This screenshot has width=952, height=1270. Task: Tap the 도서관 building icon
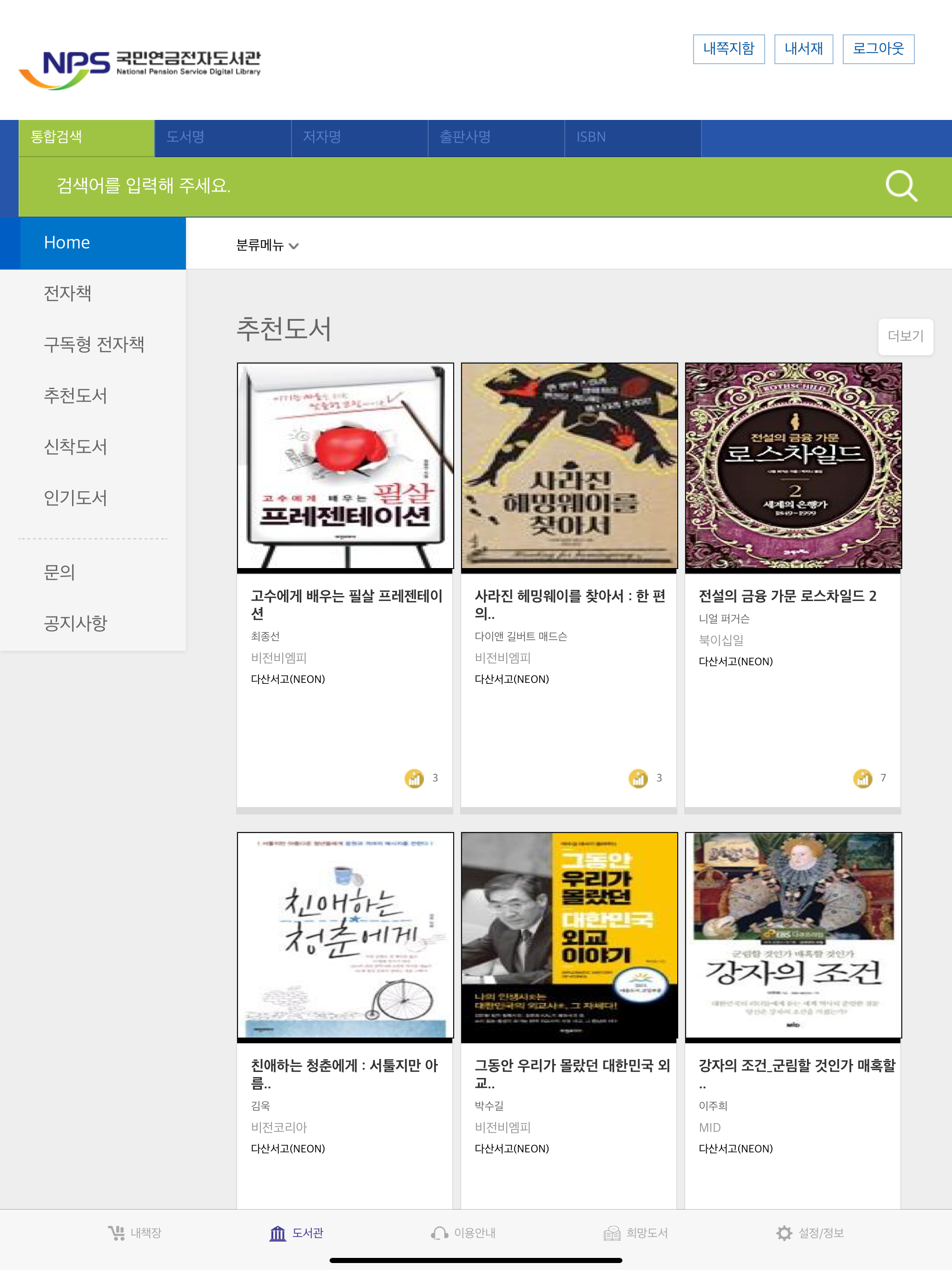coord(278,1233)
